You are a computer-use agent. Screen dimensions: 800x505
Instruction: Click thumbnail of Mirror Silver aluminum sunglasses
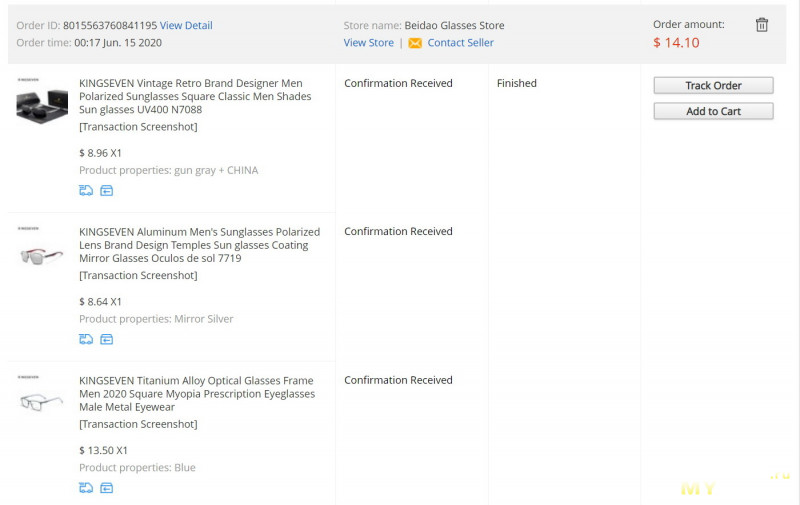[x=42, y=251]
